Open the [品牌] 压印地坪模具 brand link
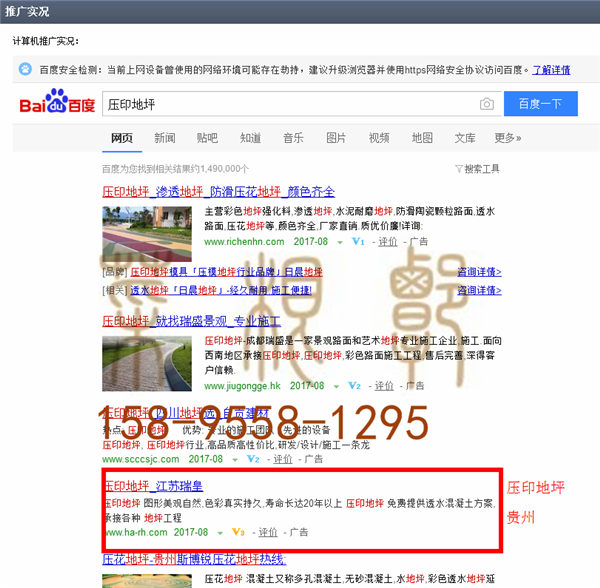Screen dimensions: 600x588 227,272
